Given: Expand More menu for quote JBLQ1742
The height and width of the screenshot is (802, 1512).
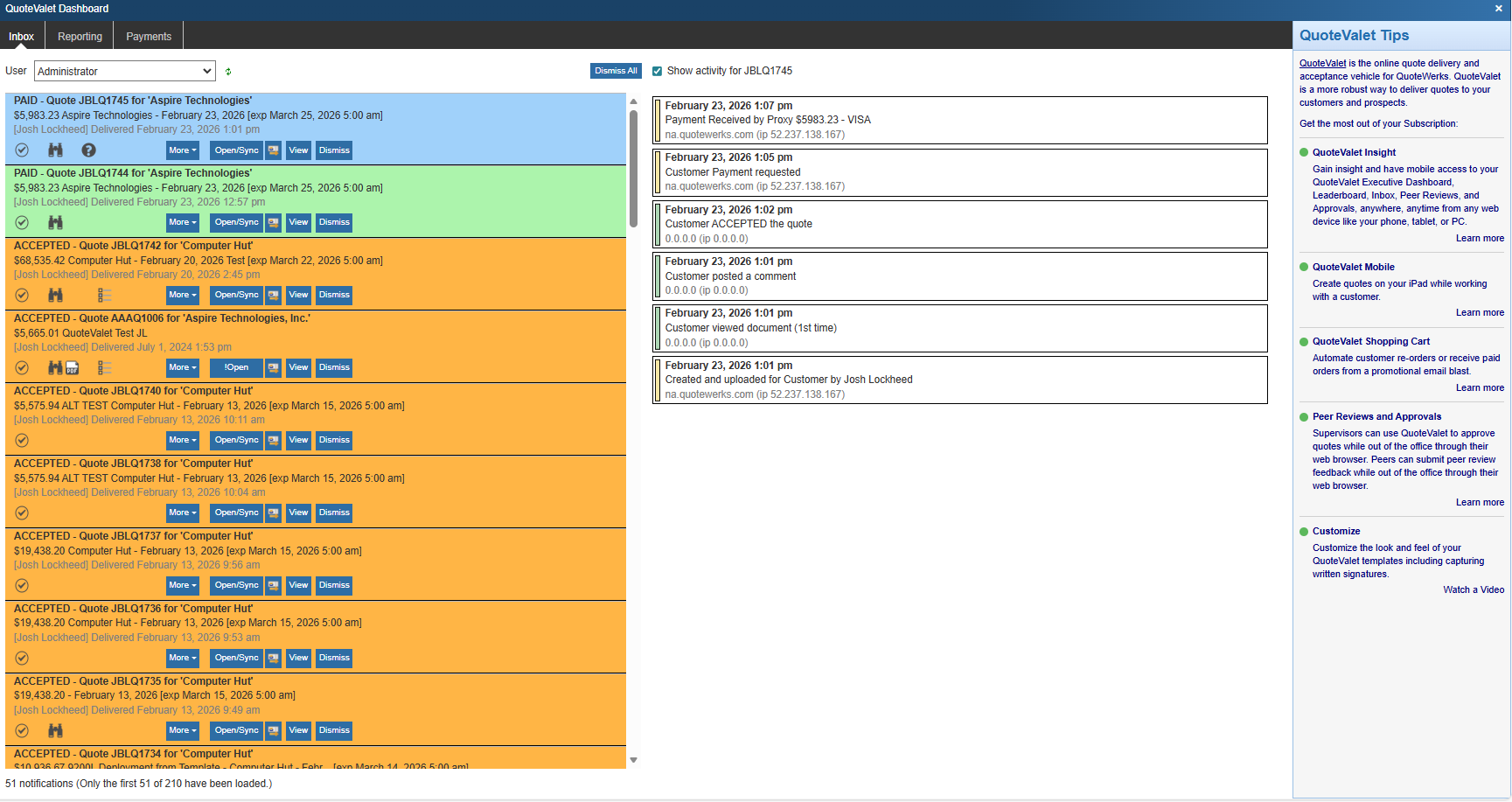Looking at the screenshot, I should (x=182, y=296).
